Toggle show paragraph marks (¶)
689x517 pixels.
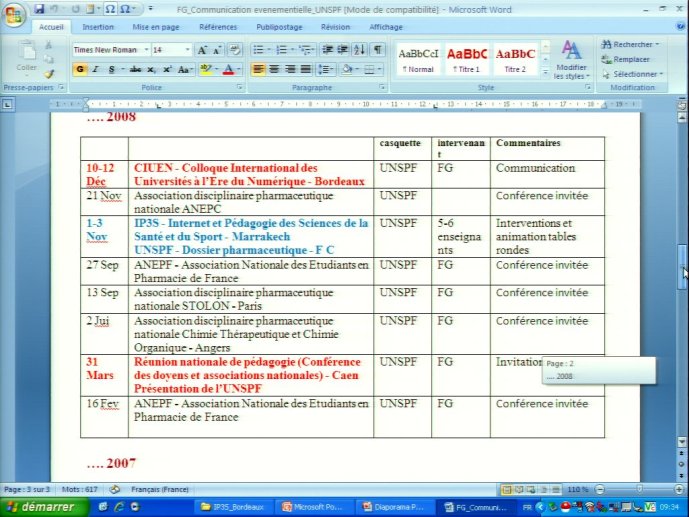tap(377, 50)
